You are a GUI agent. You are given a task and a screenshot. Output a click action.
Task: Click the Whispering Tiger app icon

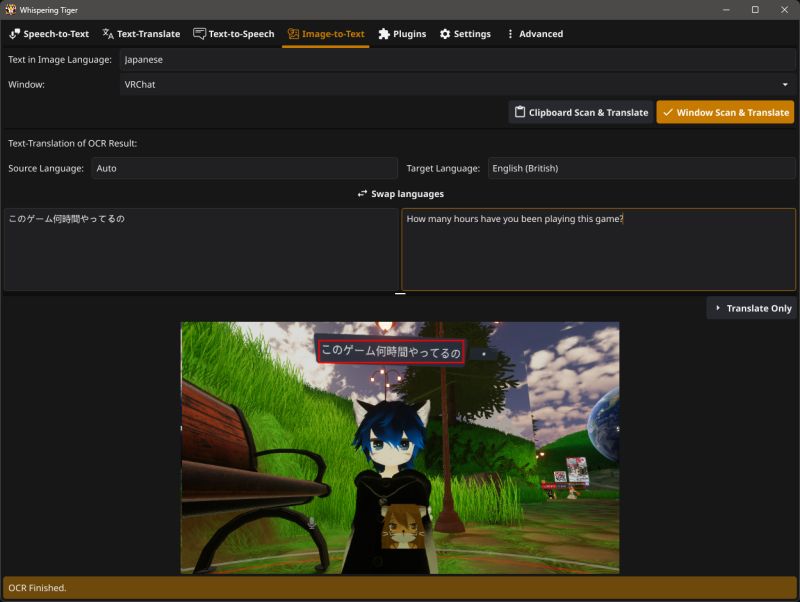click(x=10, y=10)
